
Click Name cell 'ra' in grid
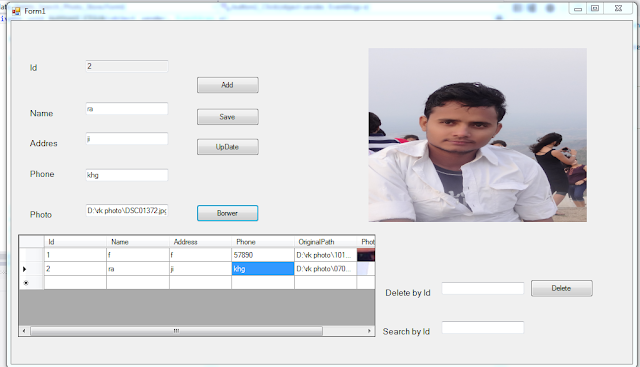138,269
